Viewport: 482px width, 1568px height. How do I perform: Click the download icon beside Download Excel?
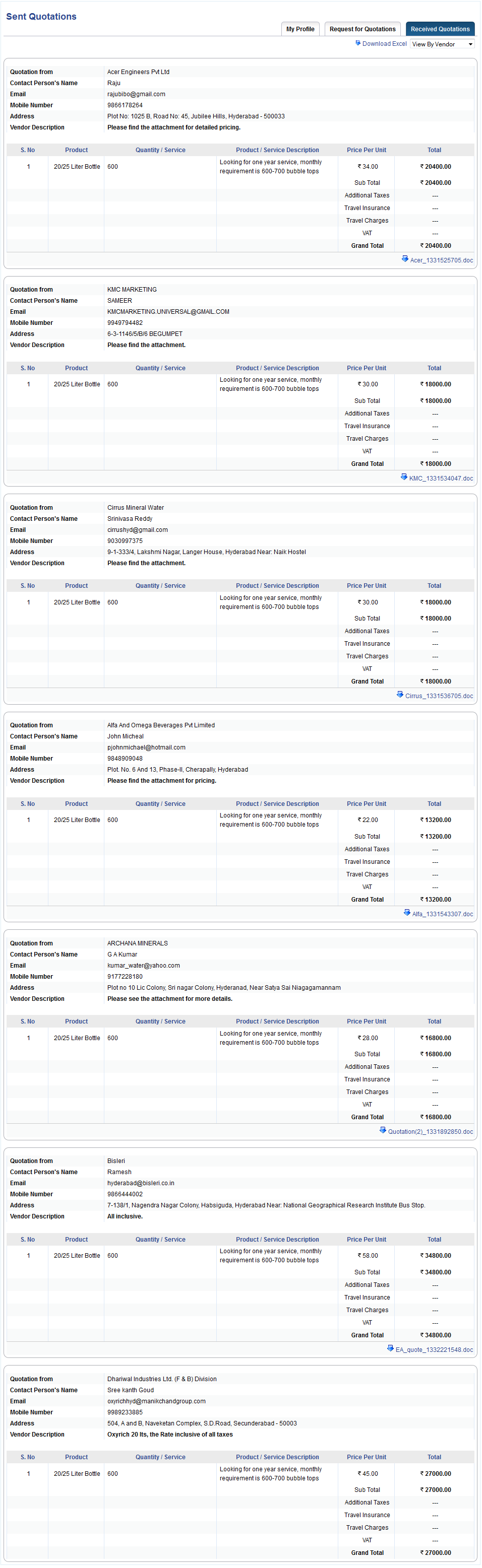coord(358,43)
